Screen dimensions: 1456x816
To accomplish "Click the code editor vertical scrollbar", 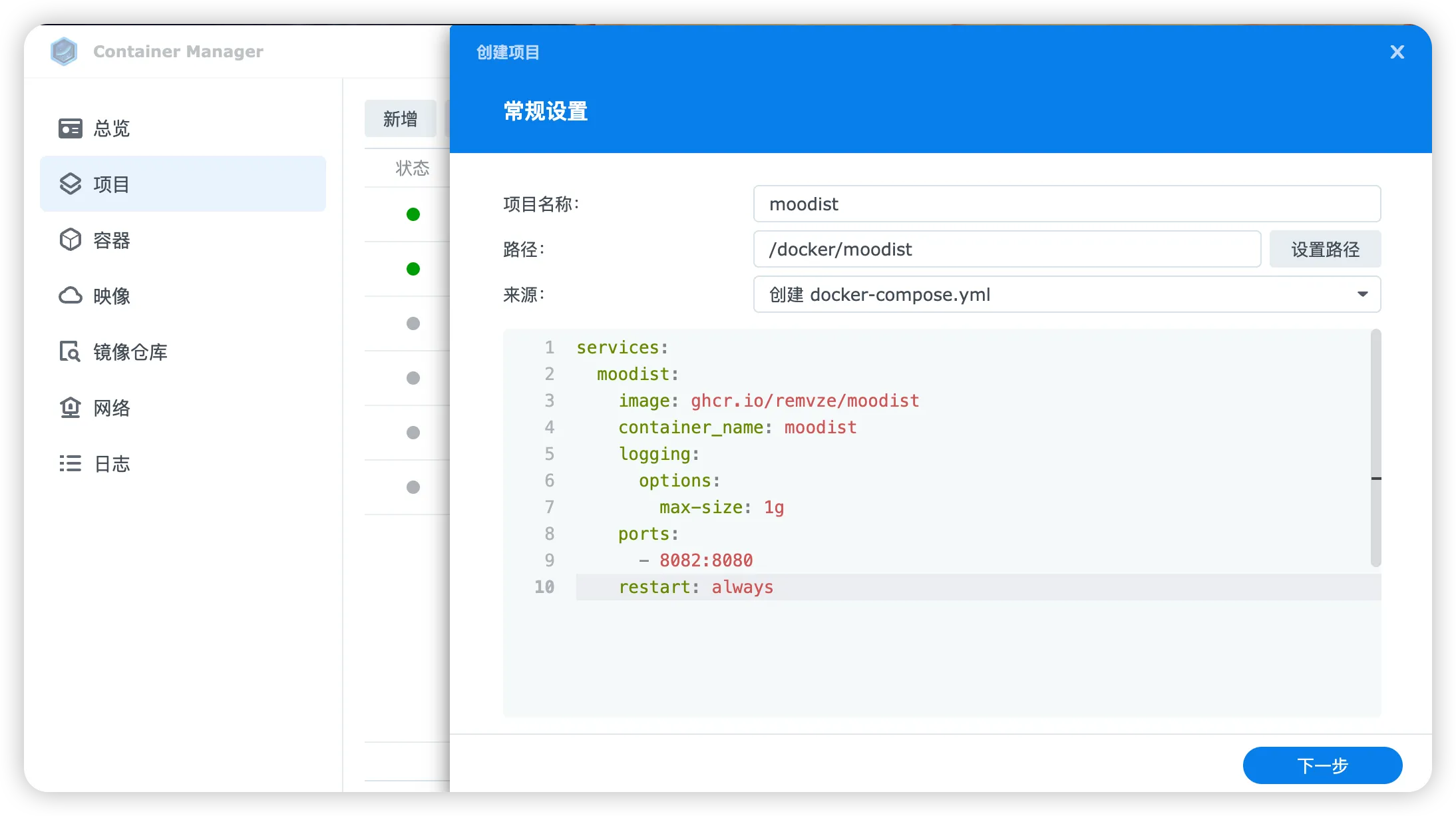I will (x=1375, y=448).
